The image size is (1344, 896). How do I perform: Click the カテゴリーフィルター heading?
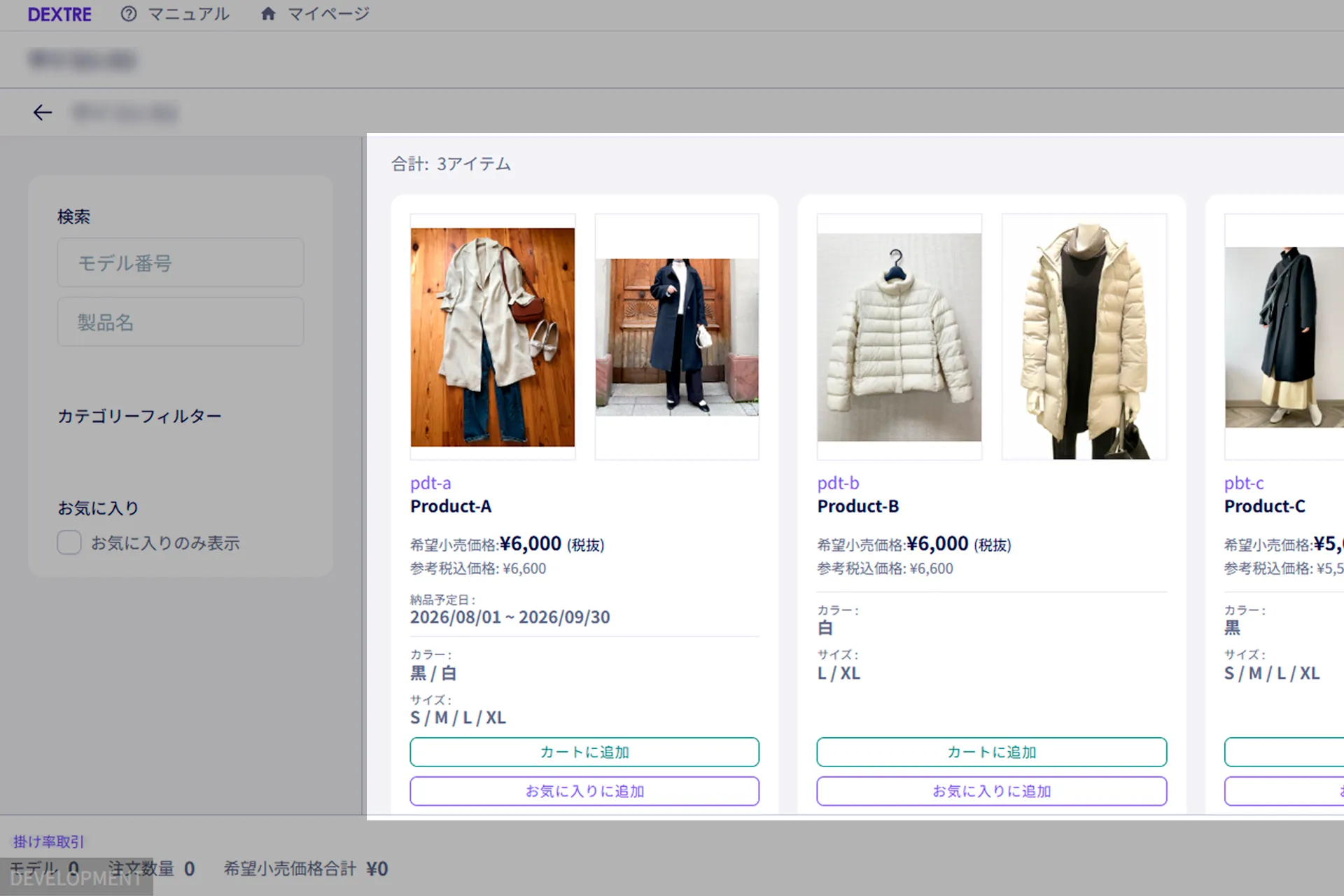click(x=139, y=416)
